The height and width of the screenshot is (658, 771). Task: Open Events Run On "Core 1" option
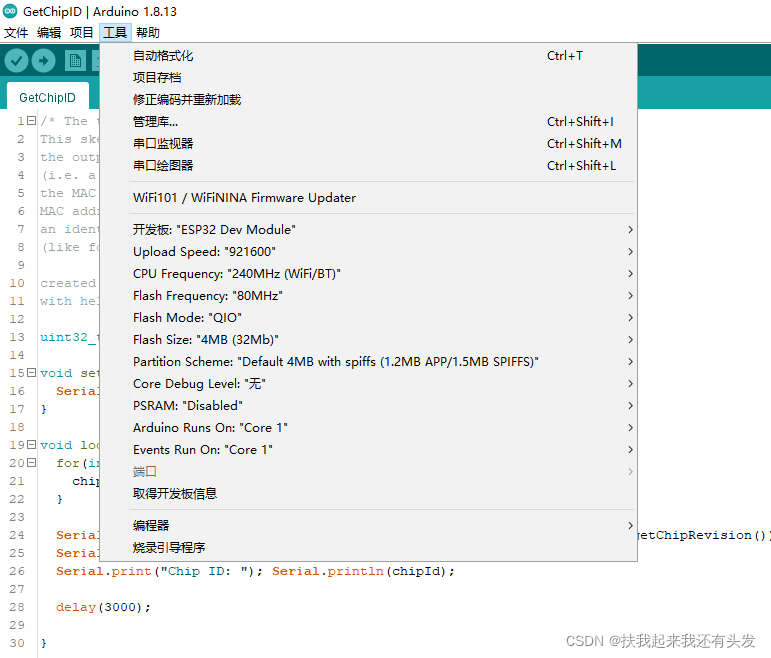369,449
